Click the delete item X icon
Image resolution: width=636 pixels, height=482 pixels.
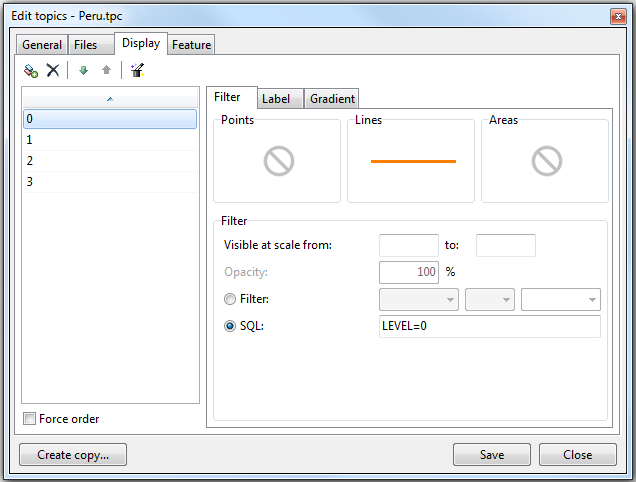(x=53, y=71)
